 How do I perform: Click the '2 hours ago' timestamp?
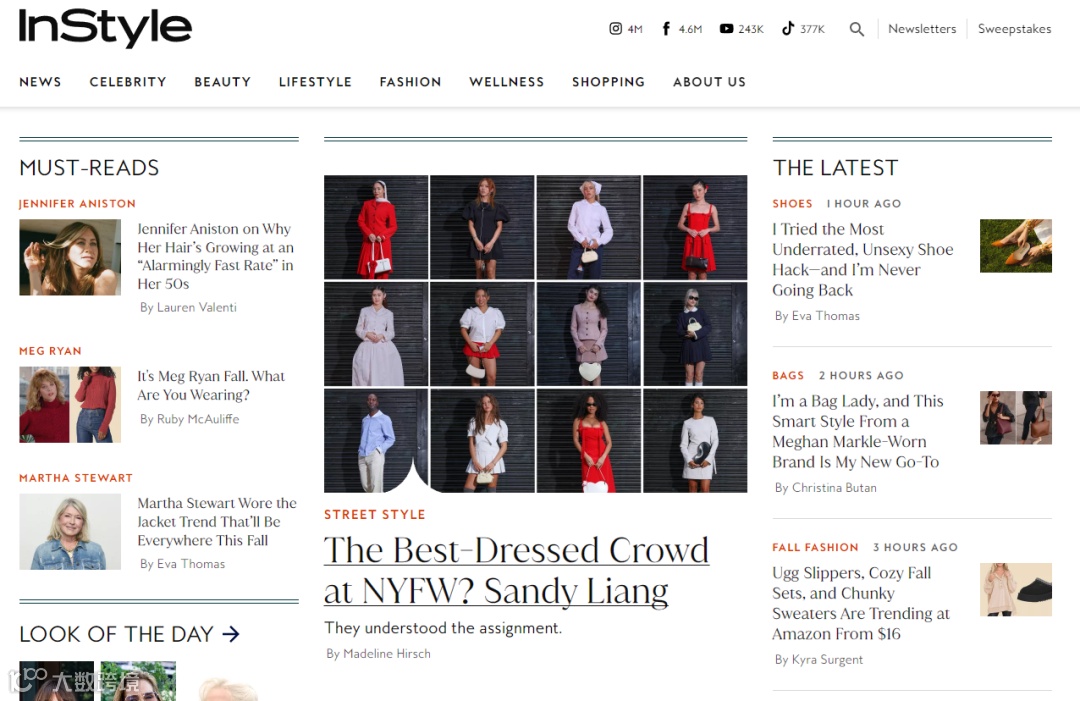tap(861, 375)
